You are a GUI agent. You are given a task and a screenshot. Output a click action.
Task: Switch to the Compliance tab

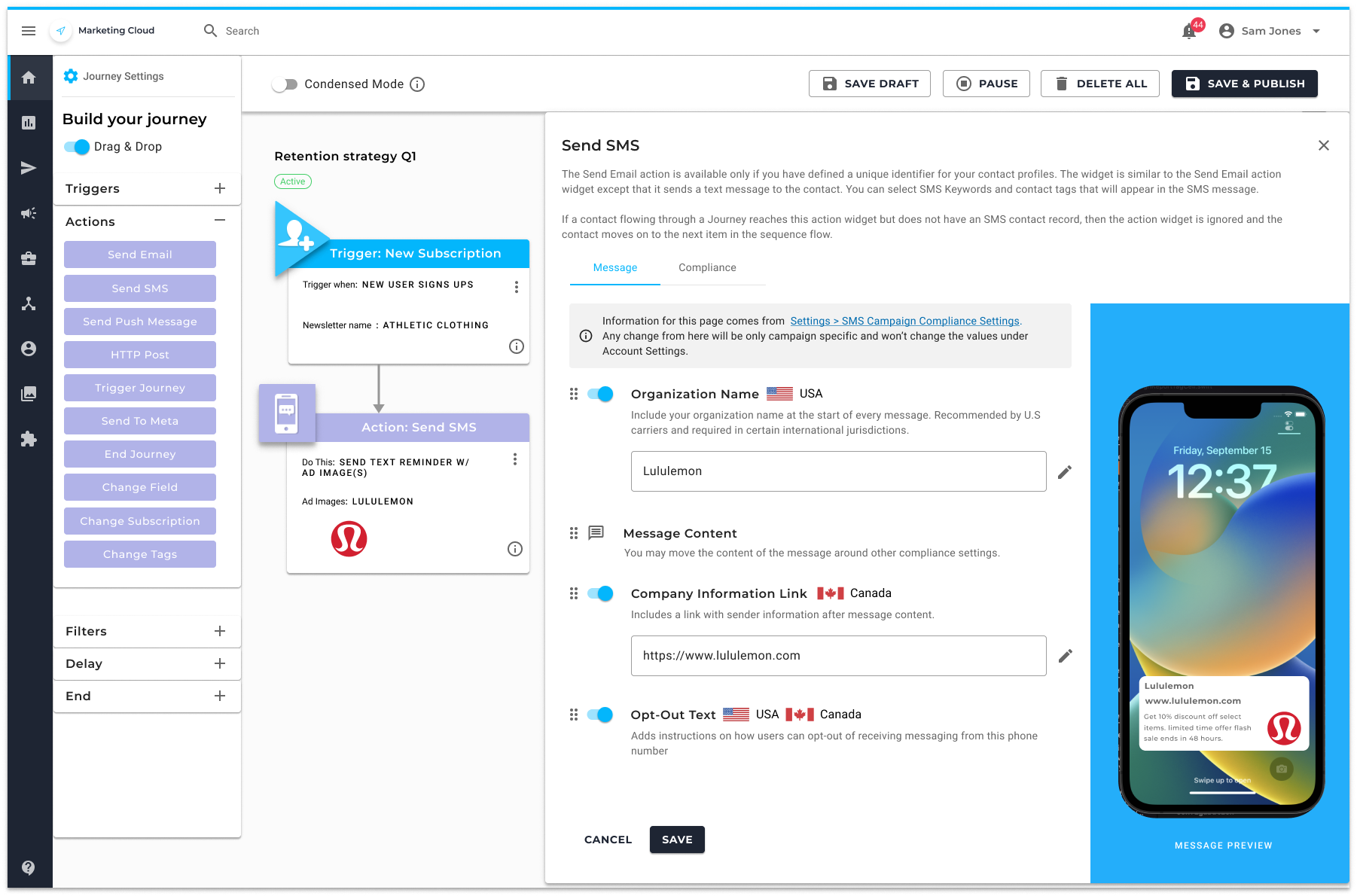tap(707, 267)
